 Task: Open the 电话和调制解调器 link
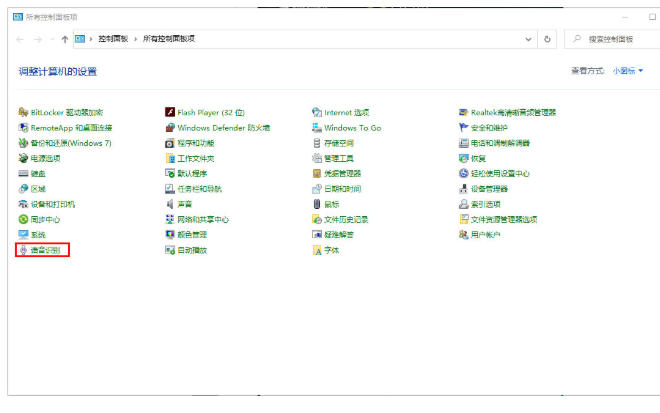tap(500, 143)
